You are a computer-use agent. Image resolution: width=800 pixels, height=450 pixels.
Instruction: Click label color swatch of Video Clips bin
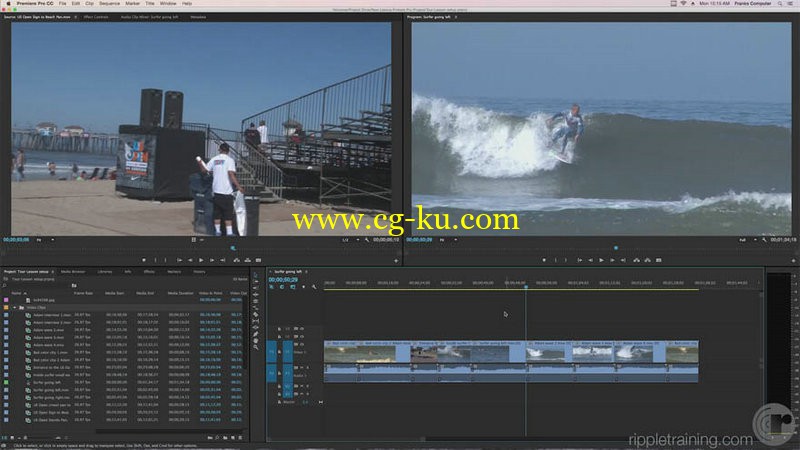[6, 308]
